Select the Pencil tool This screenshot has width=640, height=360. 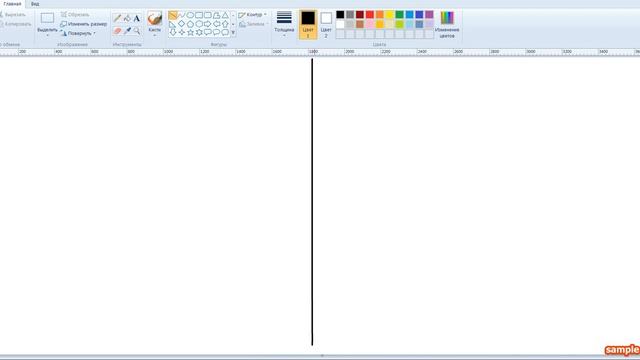pyautogui.click(x=117, y=18)
